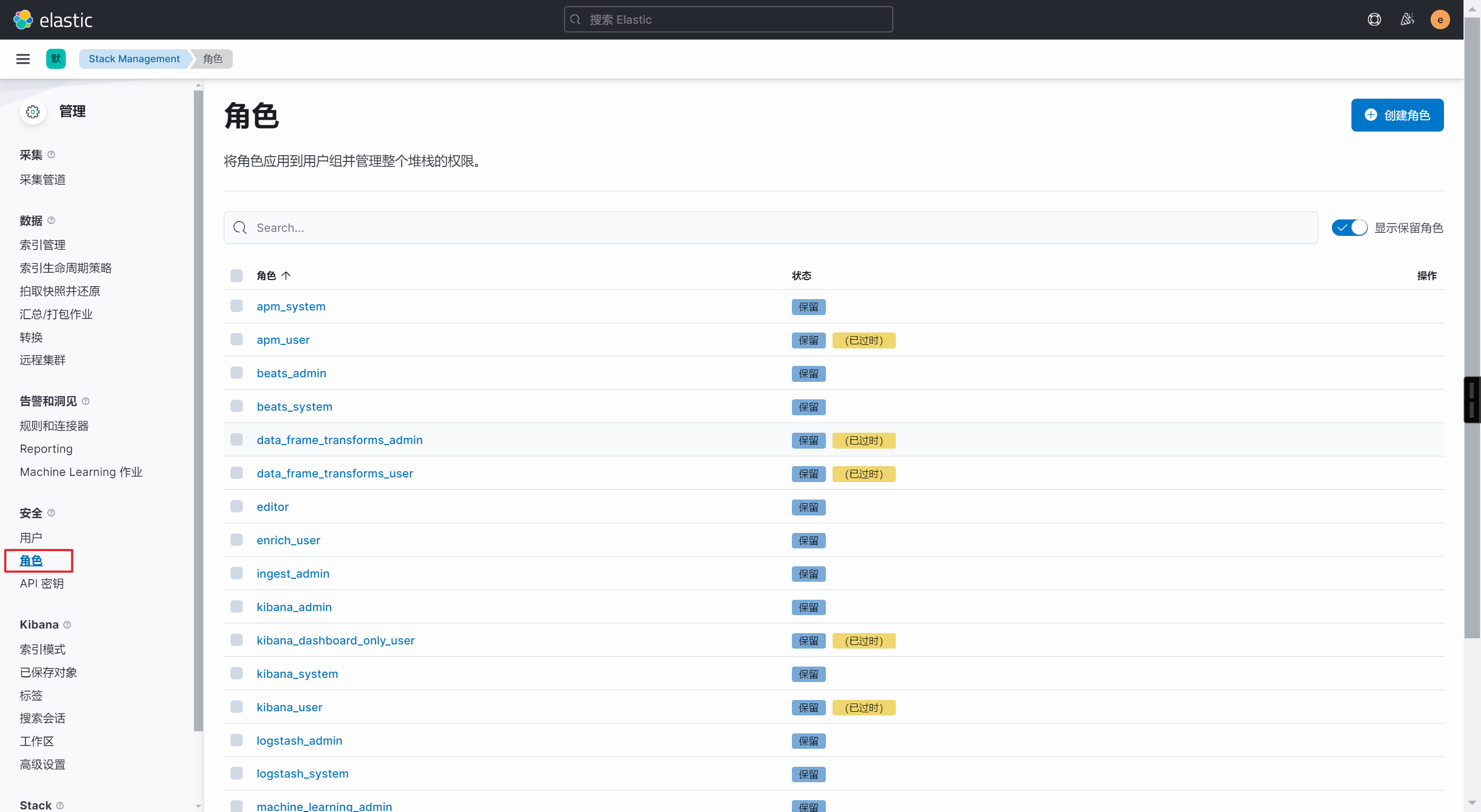1481x812 pixels.
Task: Click help icon next to 采集
Action: click(51, 155)
